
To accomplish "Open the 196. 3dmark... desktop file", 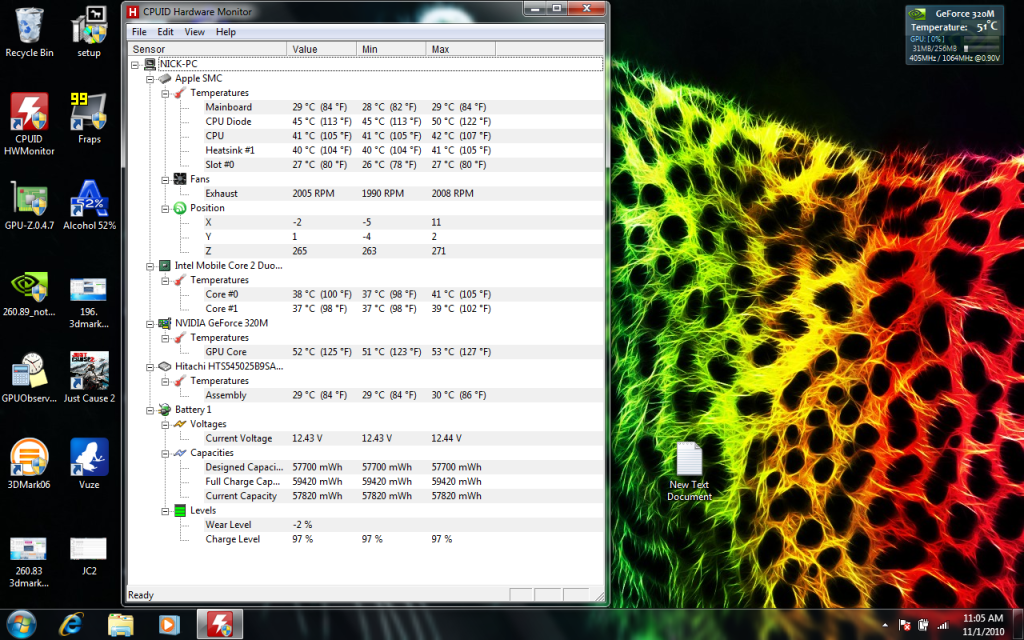I will tap(89, 301).
